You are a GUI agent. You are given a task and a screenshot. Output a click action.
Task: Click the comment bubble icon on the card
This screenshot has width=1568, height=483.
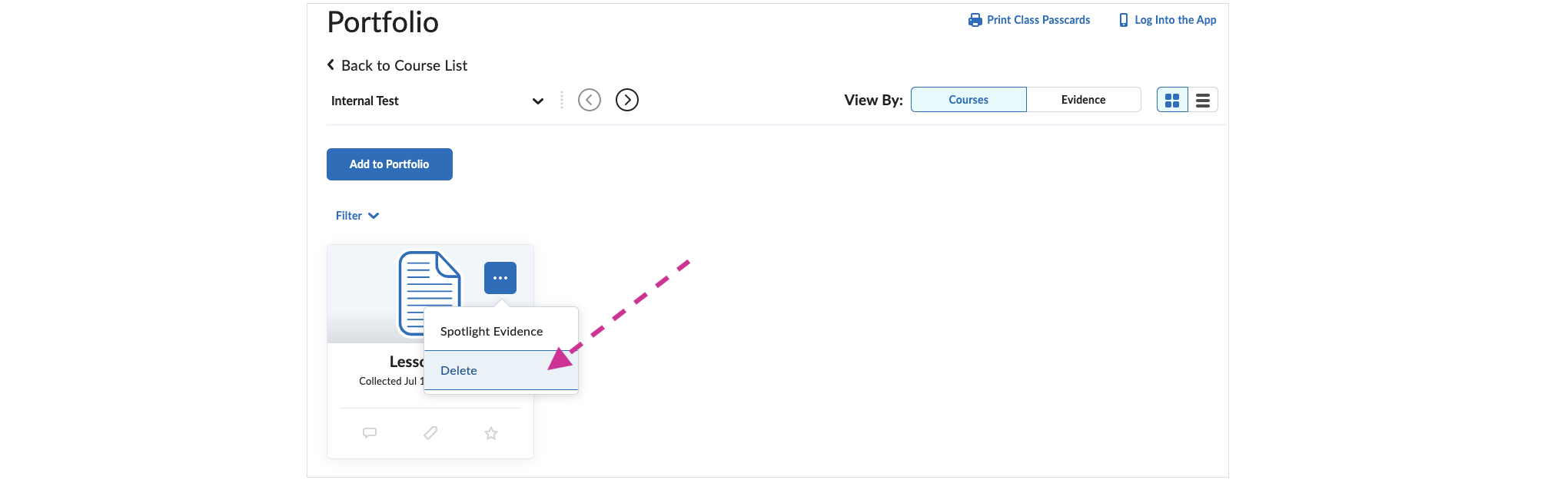point(370,433)
